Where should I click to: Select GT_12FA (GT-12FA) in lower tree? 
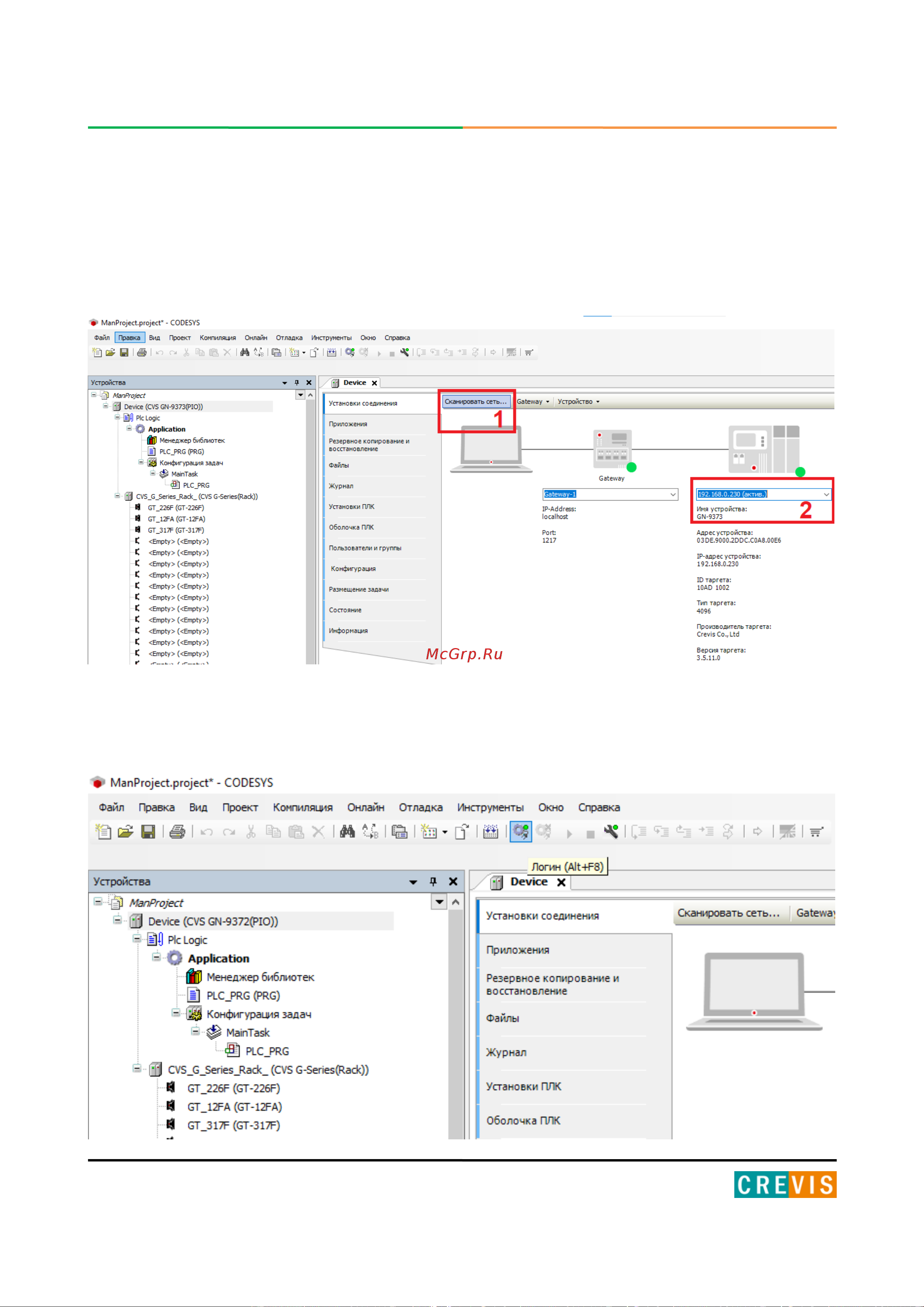click(x=234, y=1107)
